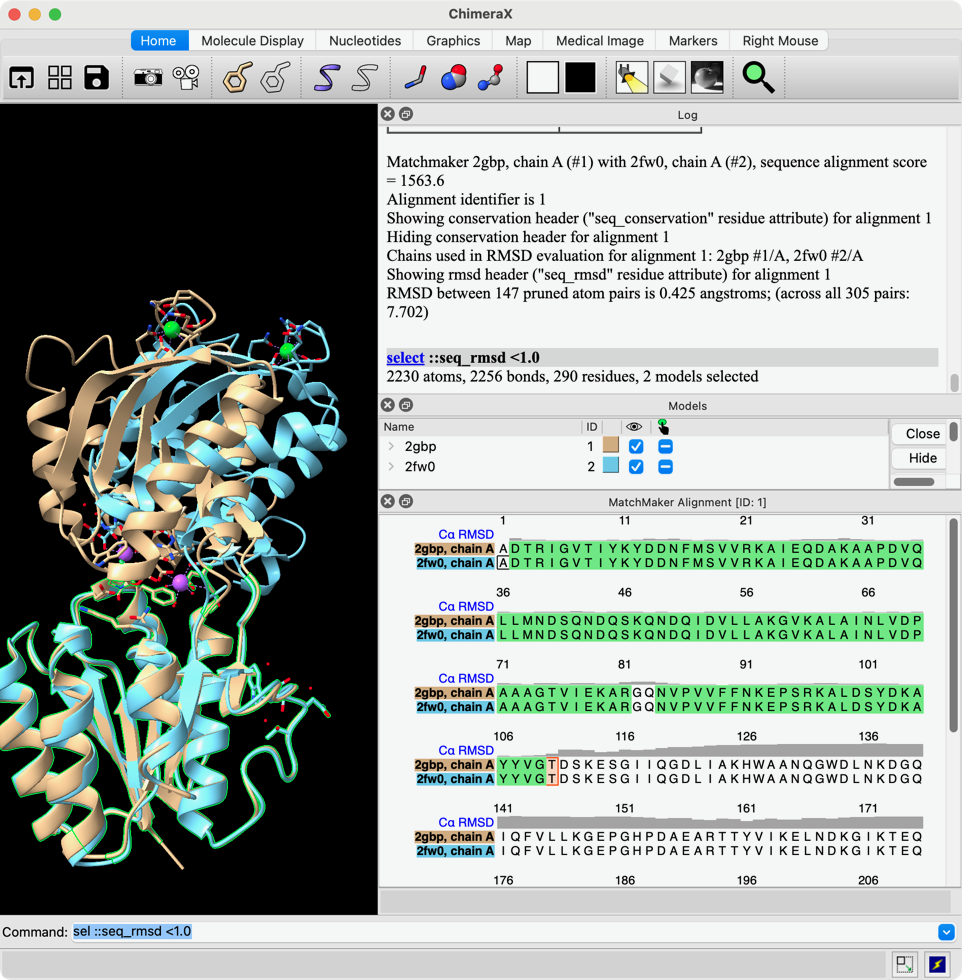Click the Open file toolbar icon
This screenshot has height=980, width=962.
[x=22, y=78]
